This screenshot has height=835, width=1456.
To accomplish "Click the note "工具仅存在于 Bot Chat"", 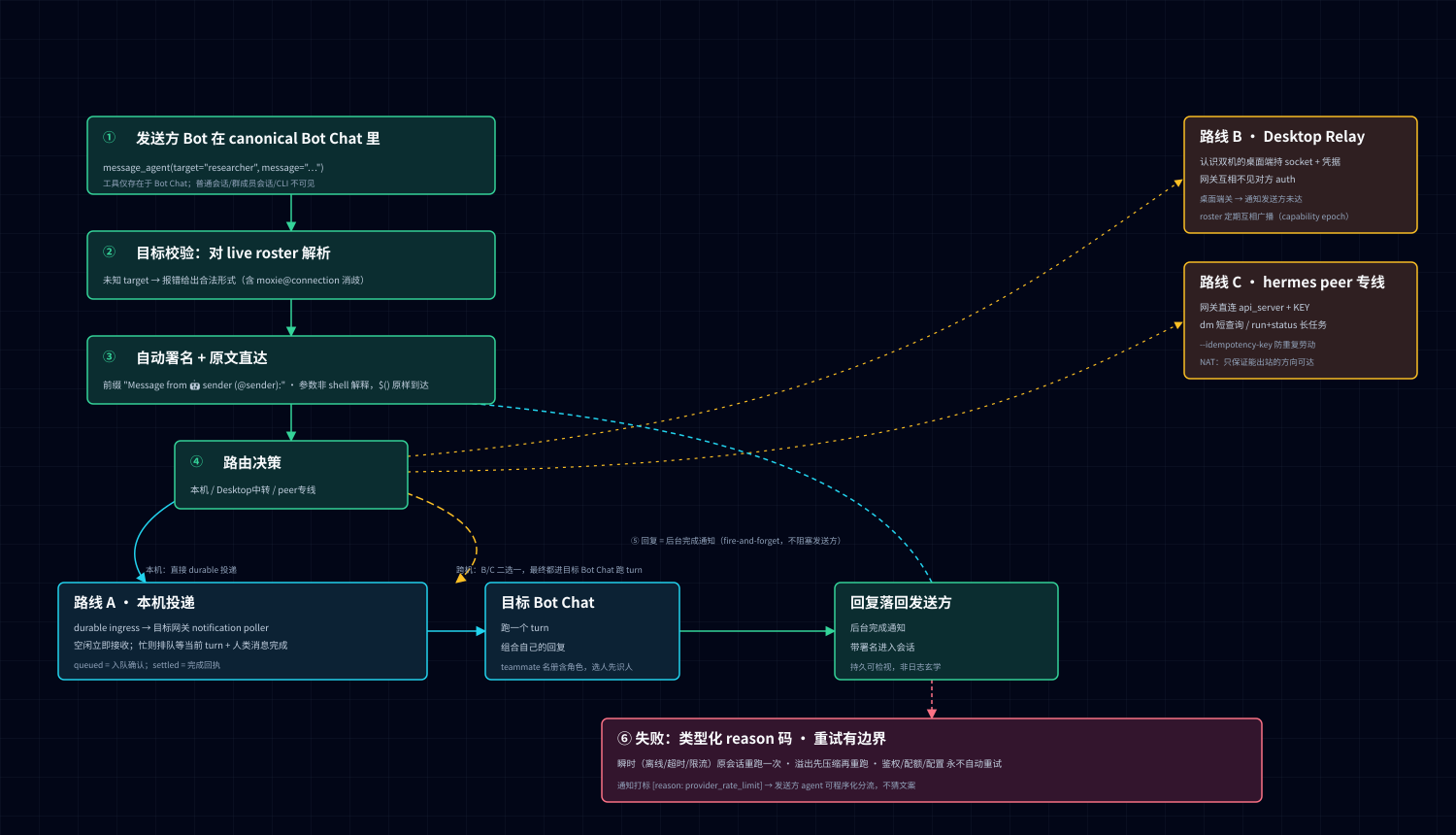I will pyautogui.click(x=147, y=184).
